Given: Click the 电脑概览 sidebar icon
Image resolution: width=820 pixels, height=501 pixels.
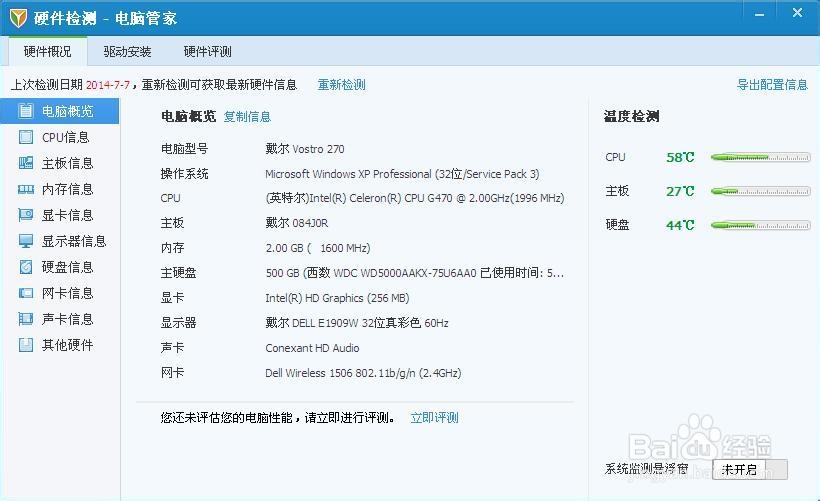Looking at the screenshot, I should click(26, 111).
